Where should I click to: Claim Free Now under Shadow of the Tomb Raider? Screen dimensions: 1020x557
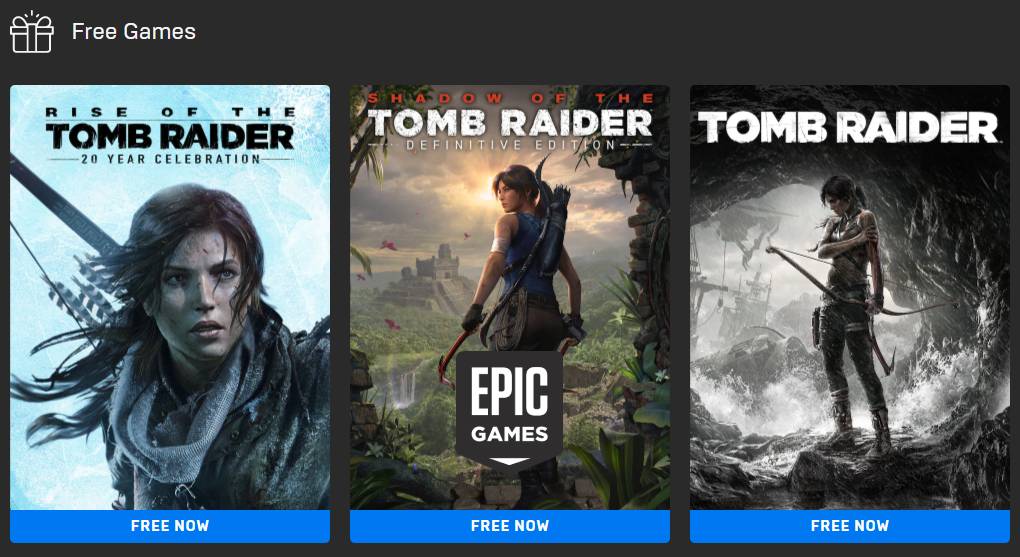(x=510, y=526)
